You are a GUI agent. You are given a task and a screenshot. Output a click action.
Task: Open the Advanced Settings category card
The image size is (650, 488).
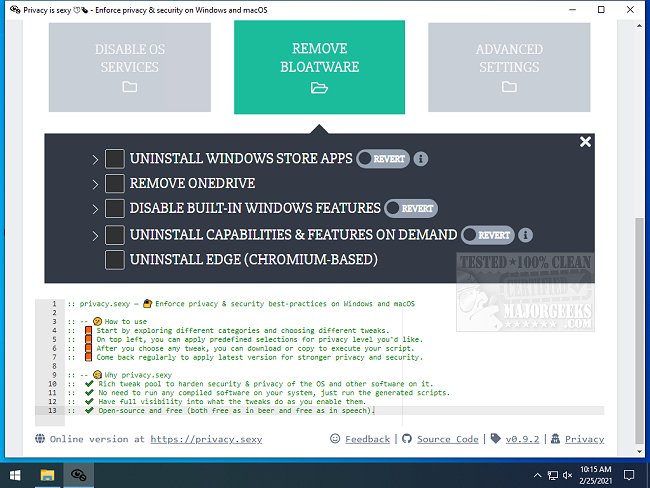509,67
